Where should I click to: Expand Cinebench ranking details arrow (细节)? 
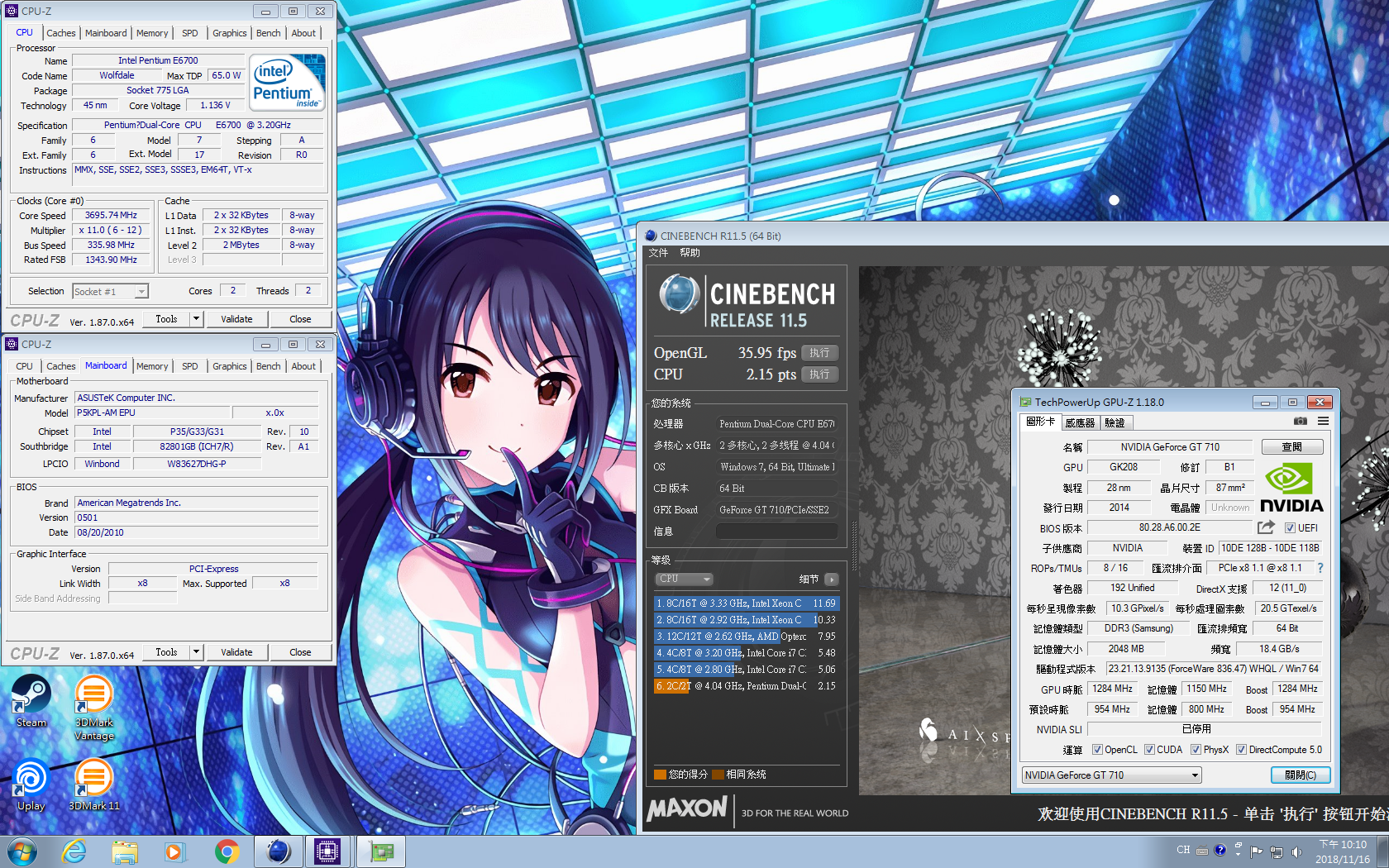832,579
